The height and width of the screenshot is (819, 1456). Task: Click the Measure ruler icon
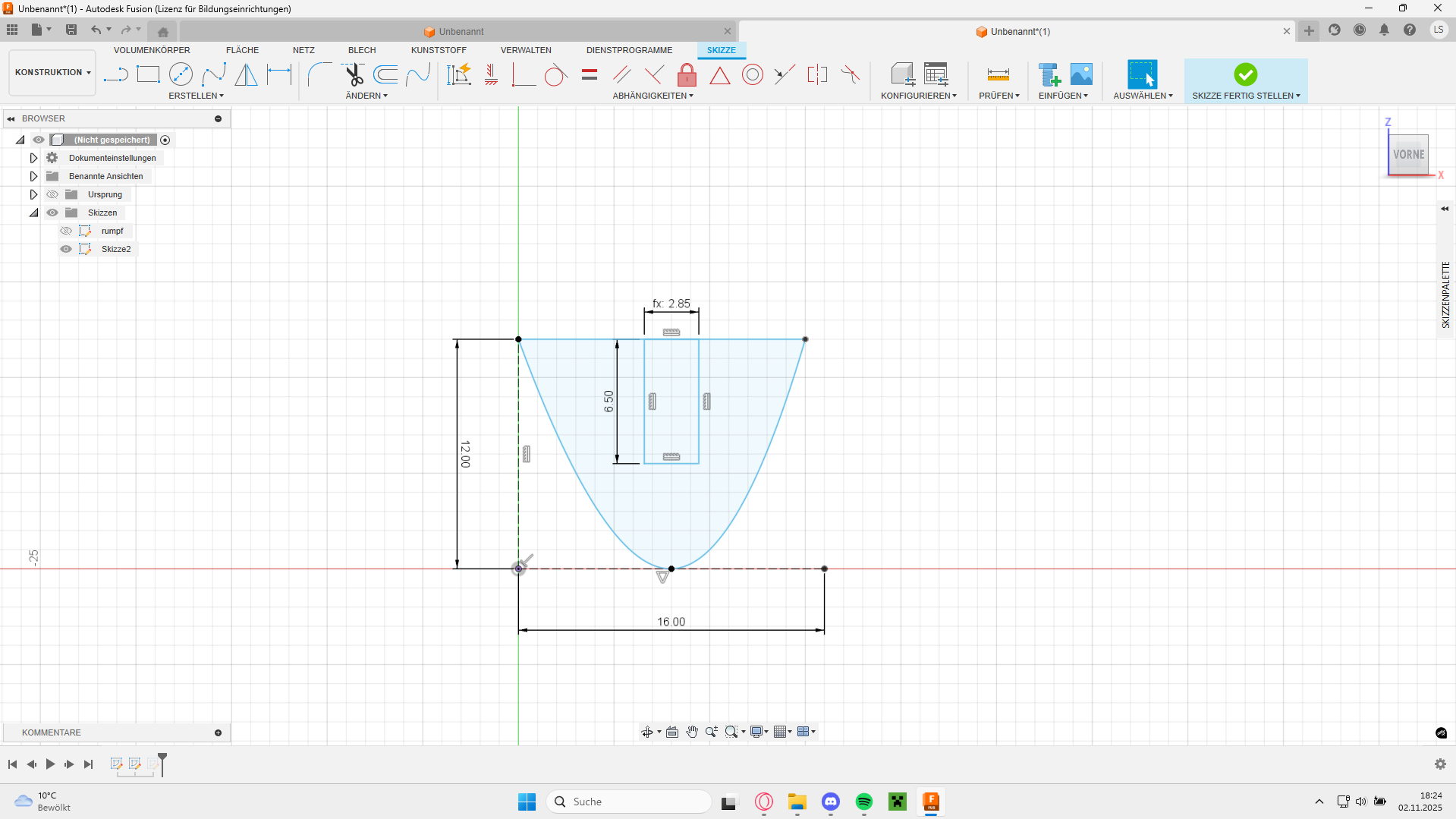point(998,74)
